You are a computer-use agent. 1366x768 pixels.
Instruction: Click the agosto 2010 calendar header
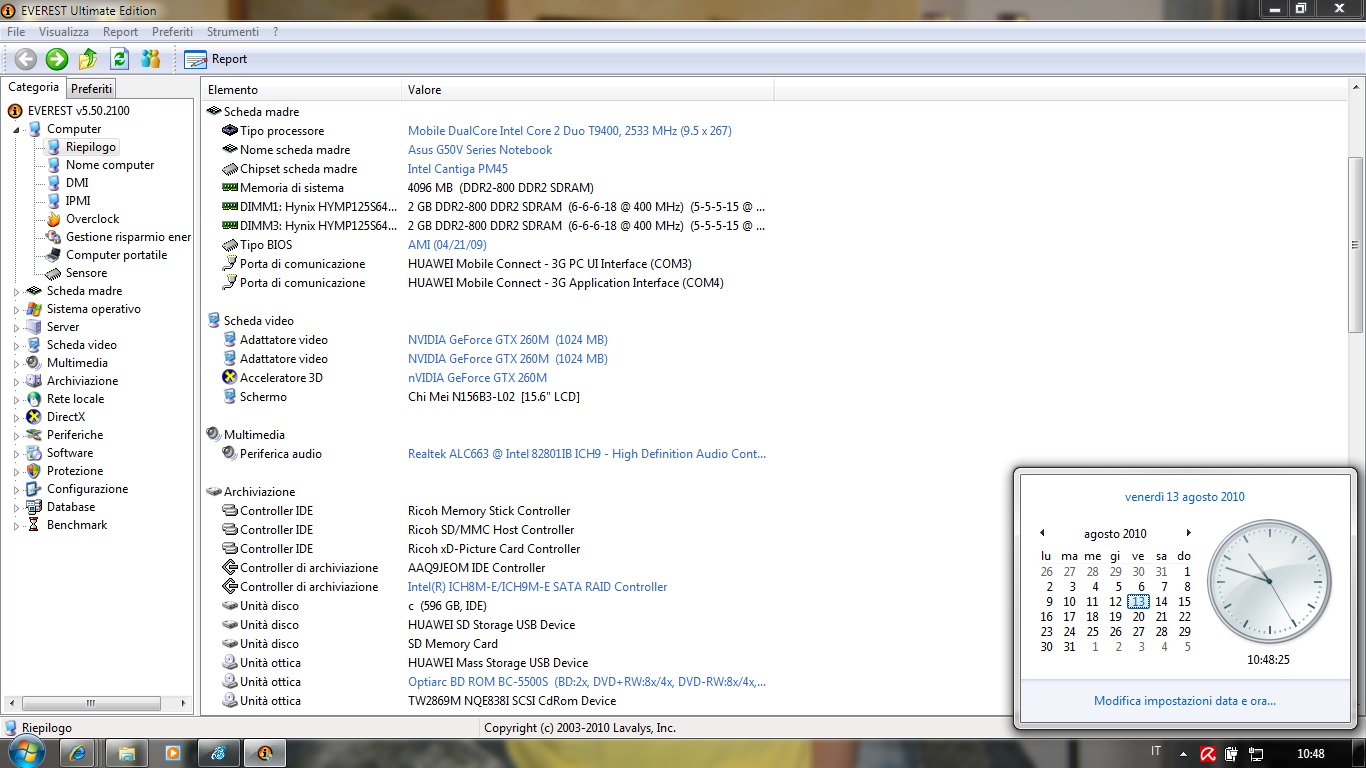pyautogui.click(x=1115, y=534)
